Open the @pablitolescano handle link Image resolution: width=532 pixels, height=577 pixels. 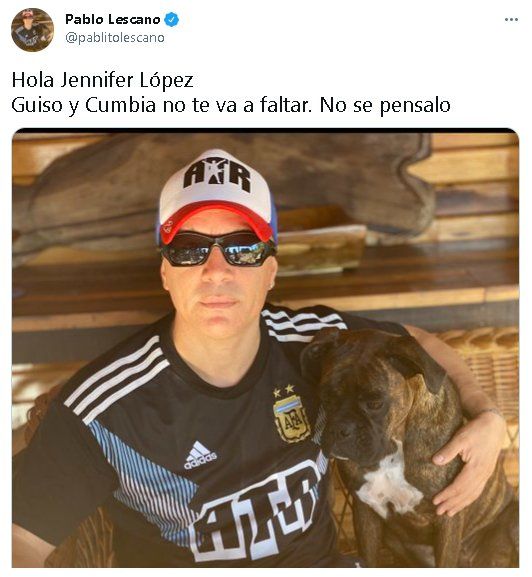click(x=115, y=38)
